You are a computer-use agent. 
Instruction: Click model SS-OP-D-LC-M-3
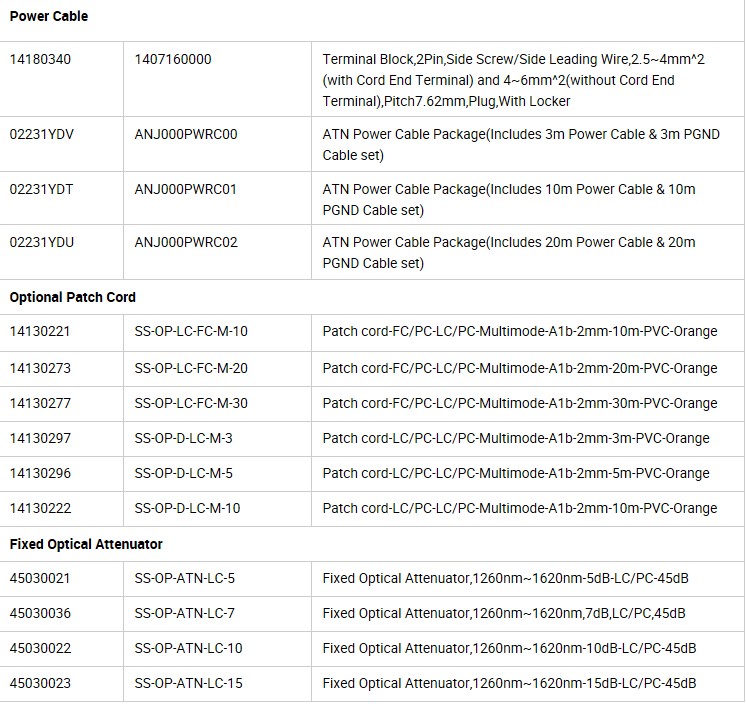[184, 438]
